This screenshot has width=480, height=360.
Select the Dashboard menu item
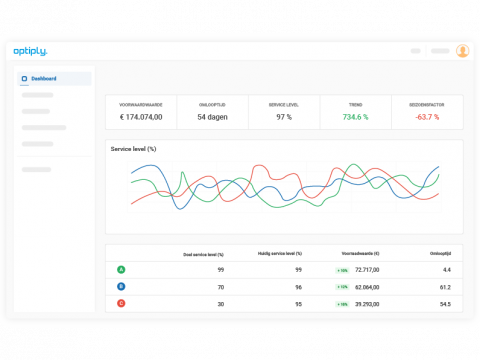coord(54,79)
